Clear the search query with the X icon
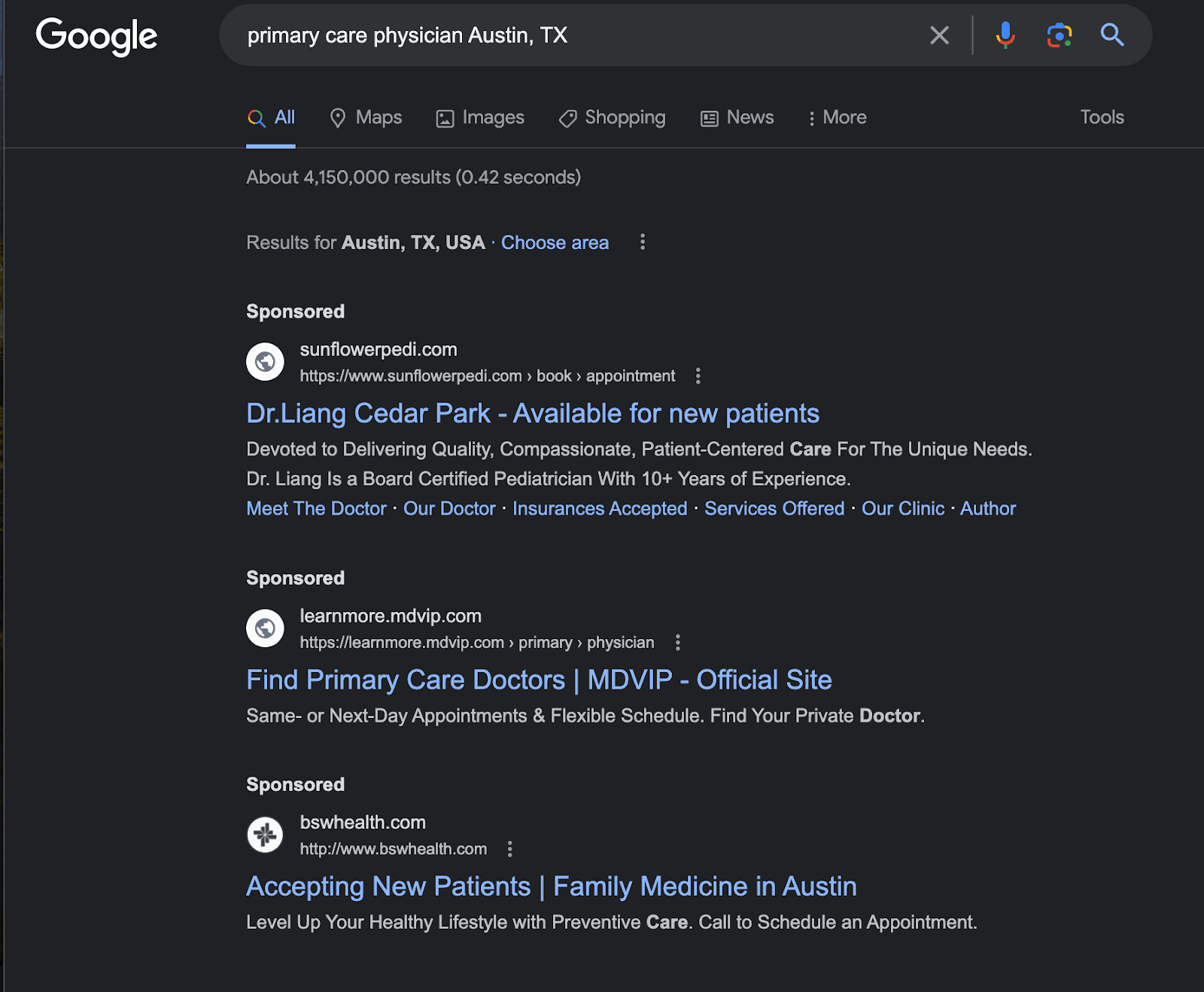 938,35
